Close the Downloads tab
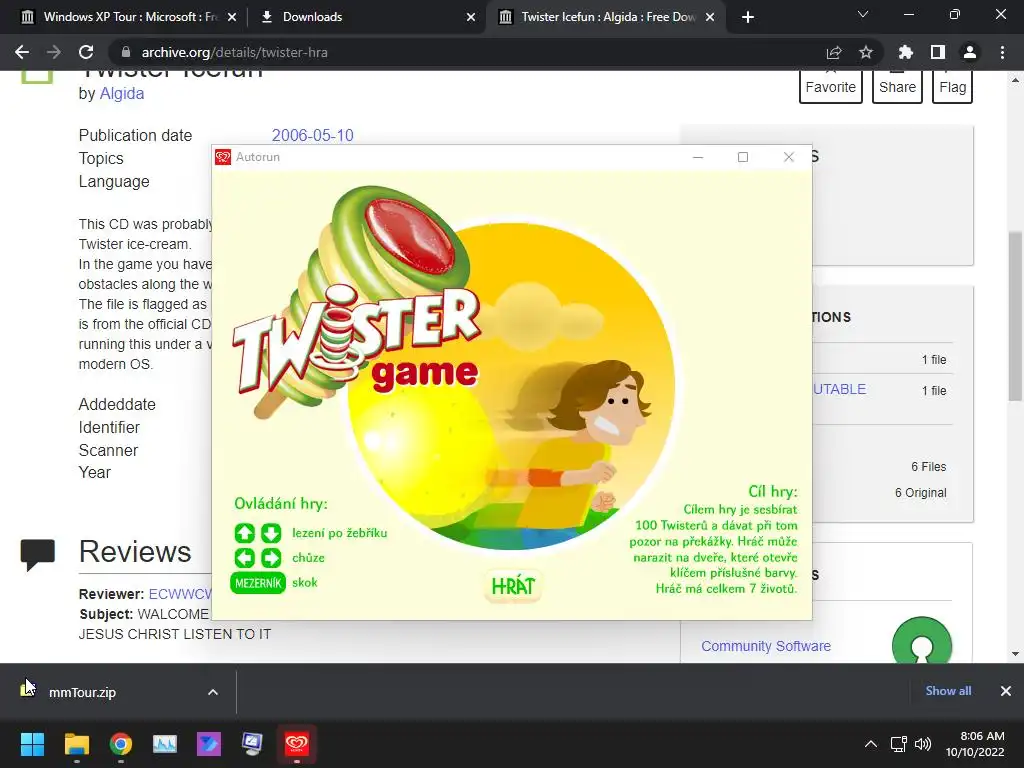Image resolution: width=1024 pixels, height=768 pixels. coord(471,17)
